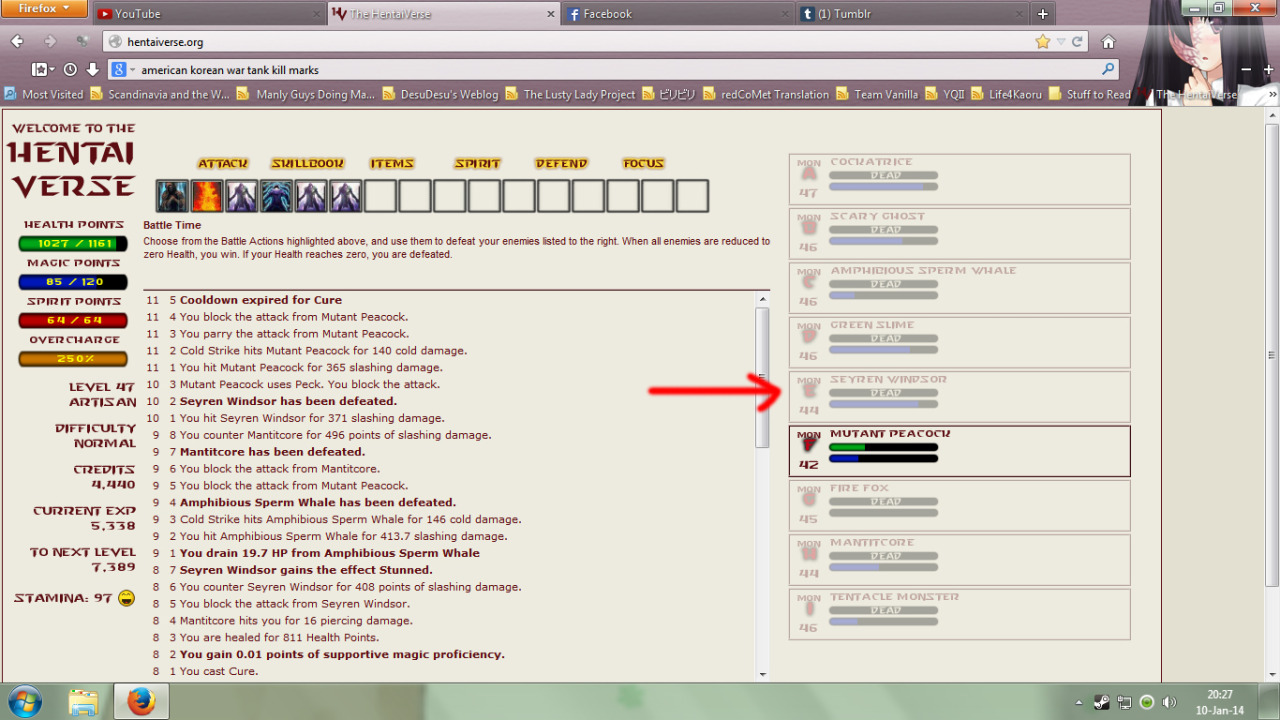Image resolution: width=1280 pixels, height=720 pixels.
Task: Cast the fire spell quickbar icon
Action: click(x=207, y=196)
